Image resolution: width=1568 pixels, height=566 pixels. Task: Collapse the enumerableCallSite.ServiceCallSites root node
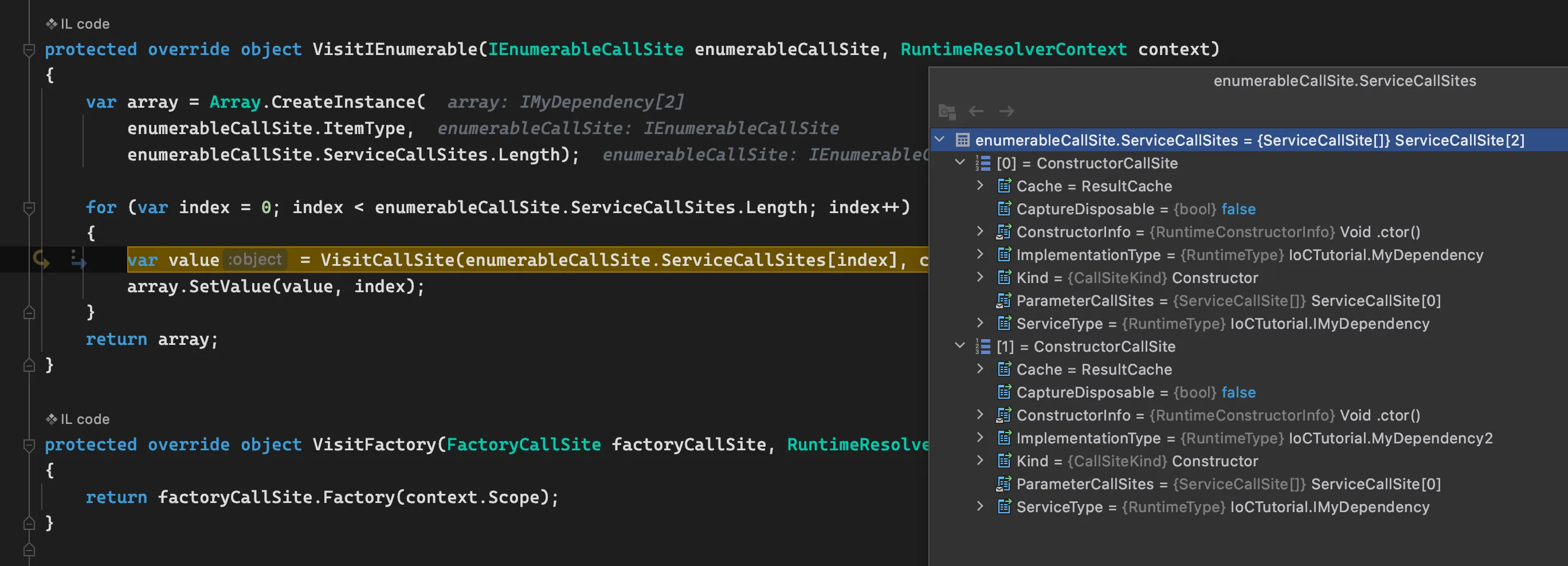click(x=940, y=140)
